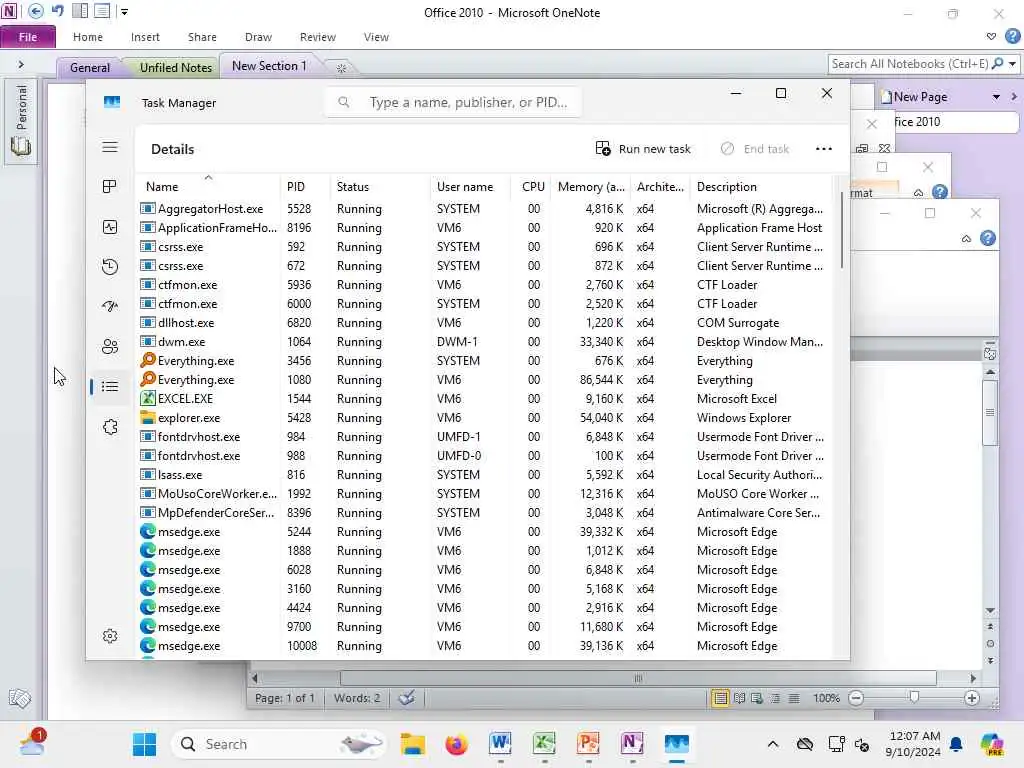Expand the Customize Quick Access Toolbar dropdown
The height and width of the screenshot is (768, 1024).
(x=124, y=12)
